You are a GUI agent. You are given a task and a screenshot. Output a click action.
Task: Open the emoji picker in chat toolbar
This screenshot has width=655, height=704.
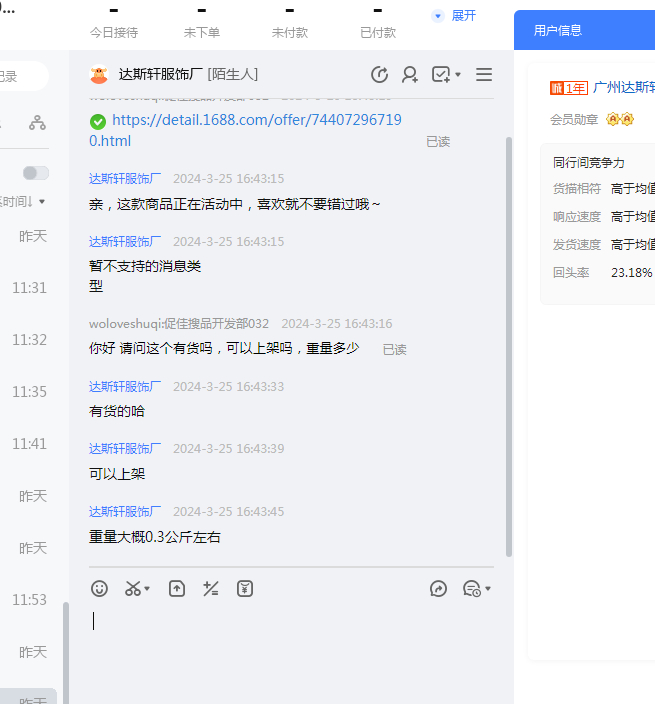[99, 589]
